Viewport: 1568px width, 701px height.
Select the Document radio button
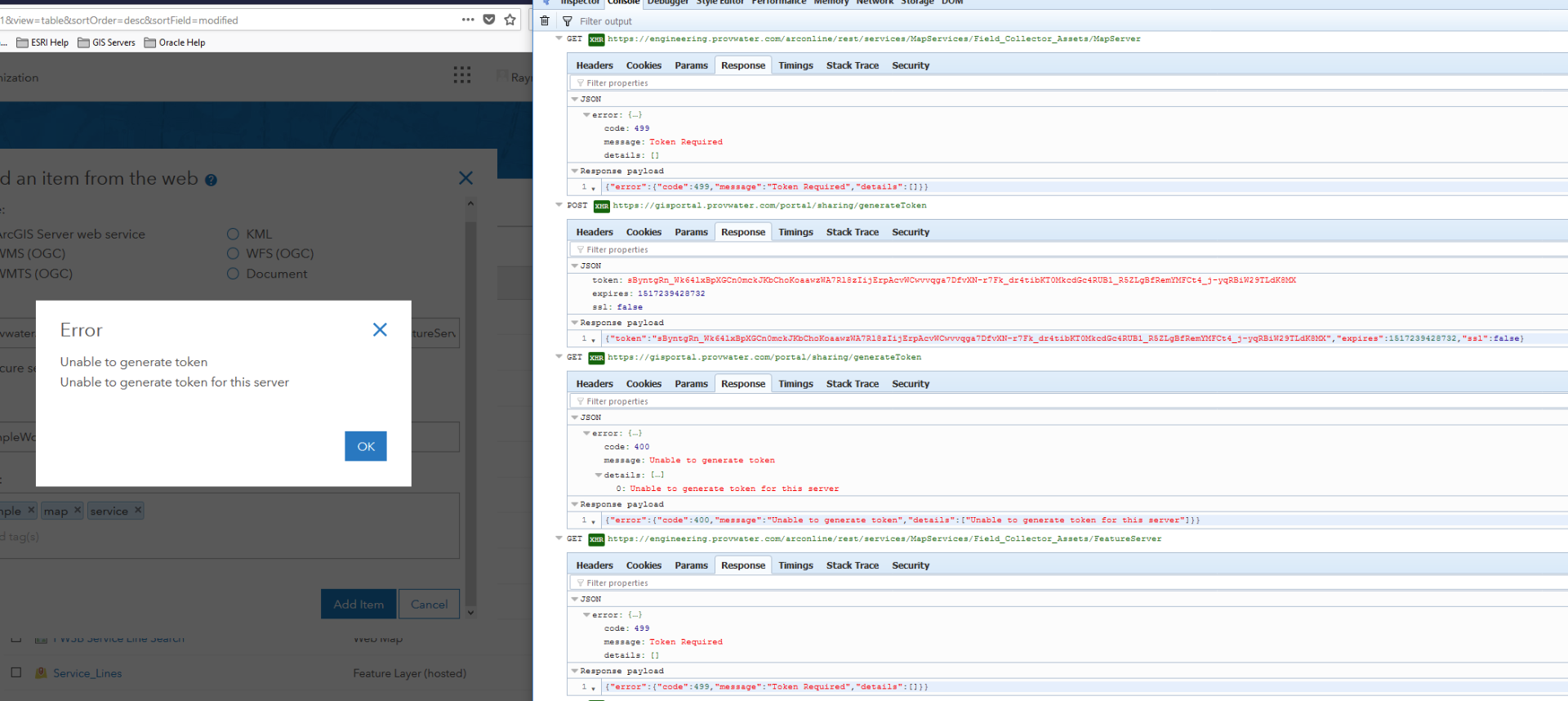click(233, 274)
